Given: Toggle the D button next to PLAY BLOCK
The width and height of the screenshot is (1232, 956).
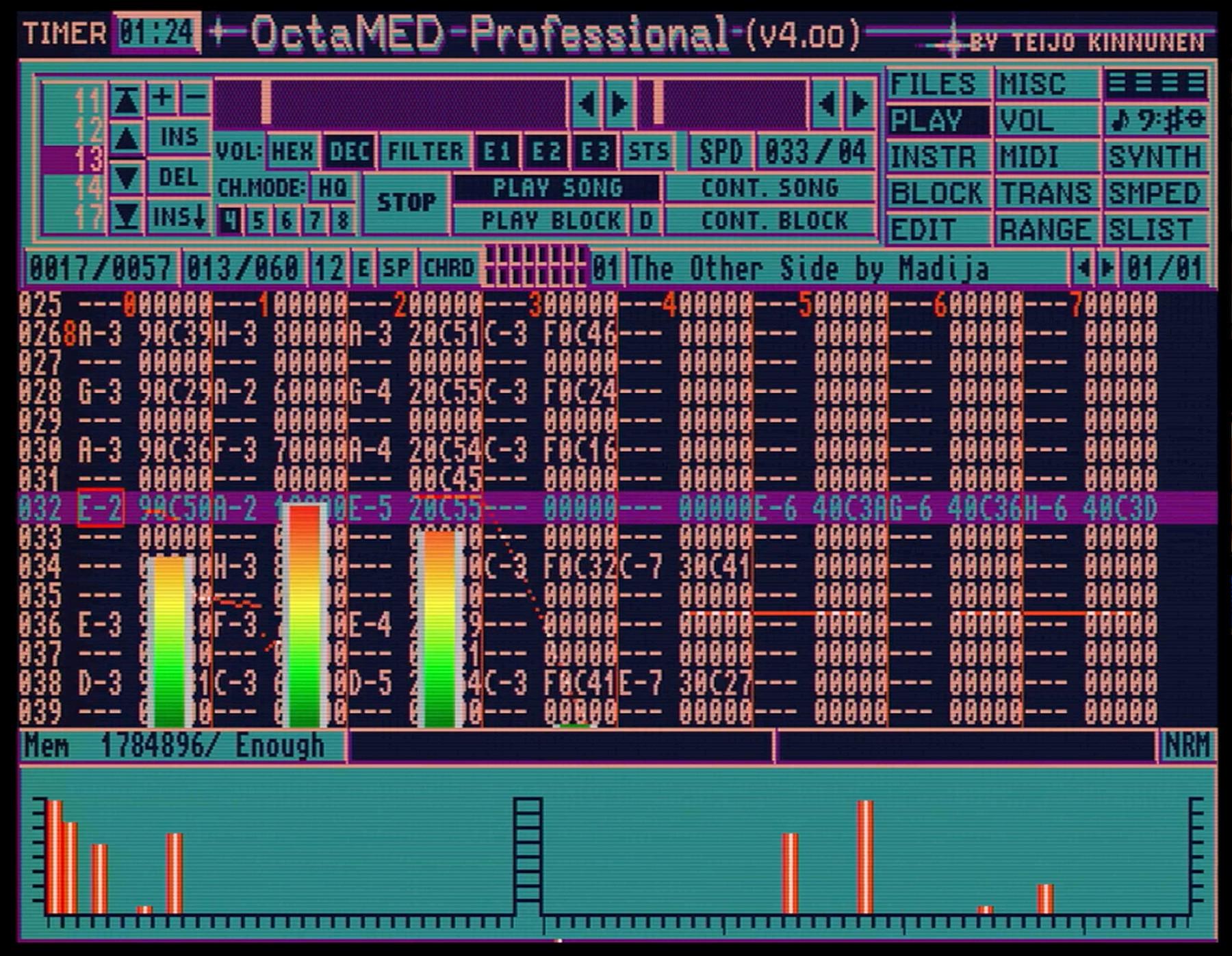Looking at the screenshot, I should point(645,221).
